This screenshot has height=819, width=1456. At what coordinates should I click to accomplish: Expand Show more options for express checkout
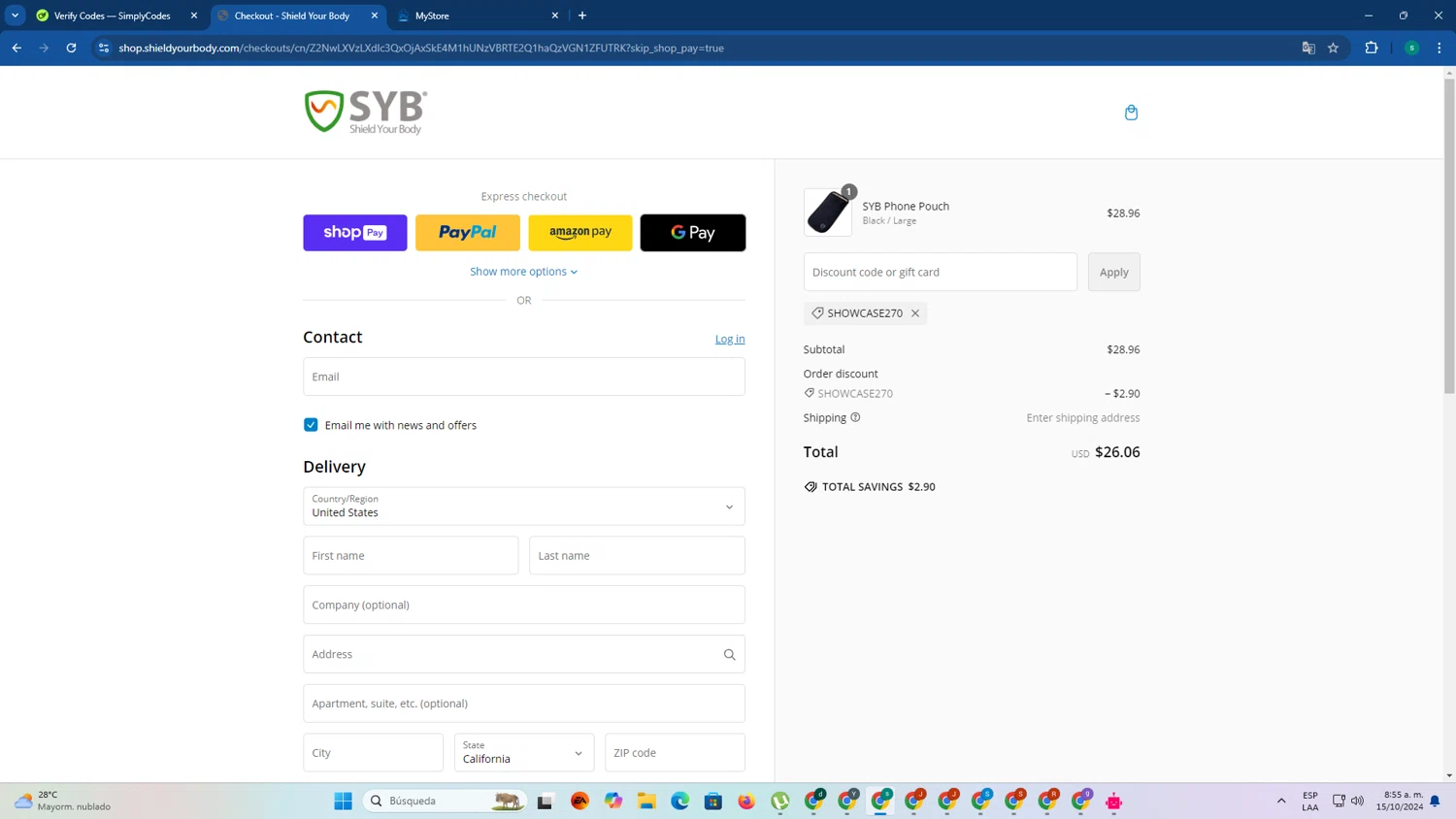click(524, 272)
